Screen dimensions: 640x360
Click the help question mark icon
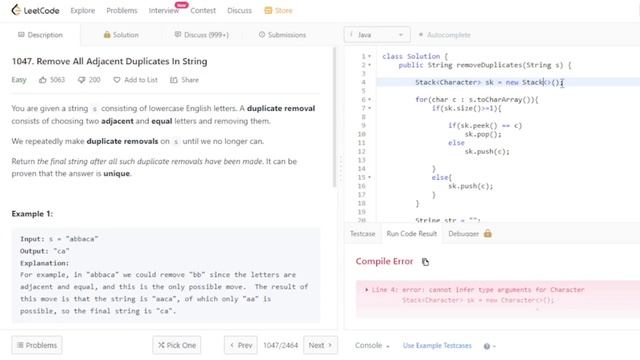(487, 346)
